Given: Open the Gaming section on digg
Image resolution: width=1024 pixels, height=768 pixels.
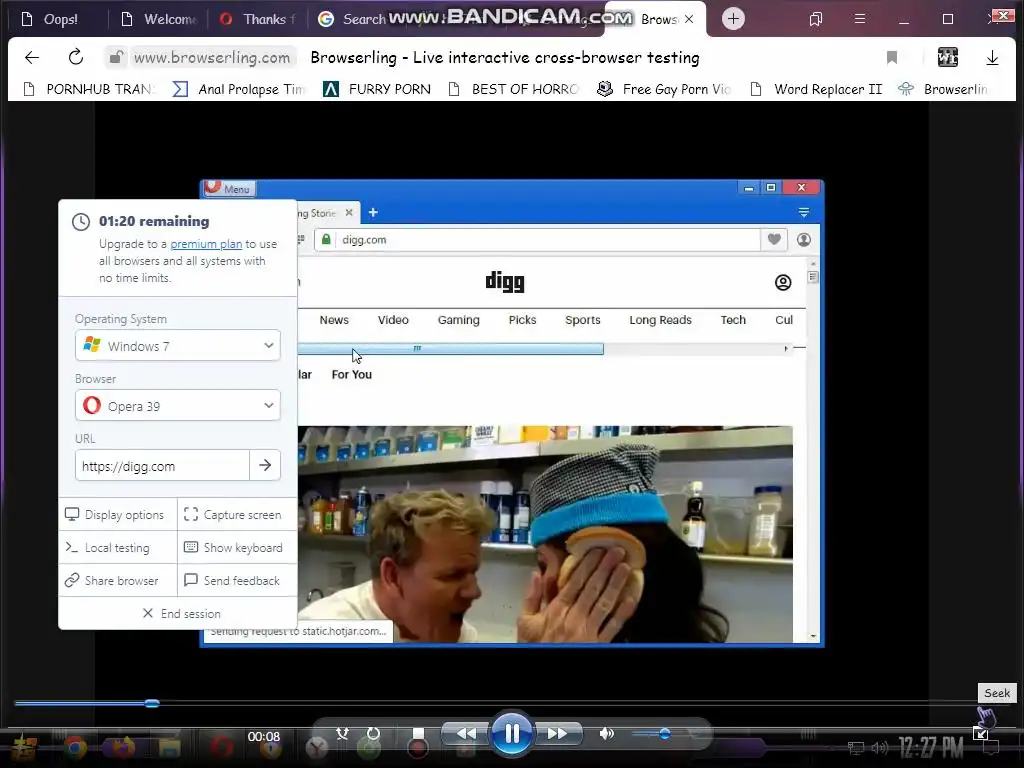Looking at the screenshot, I should (x=458, y=320).
